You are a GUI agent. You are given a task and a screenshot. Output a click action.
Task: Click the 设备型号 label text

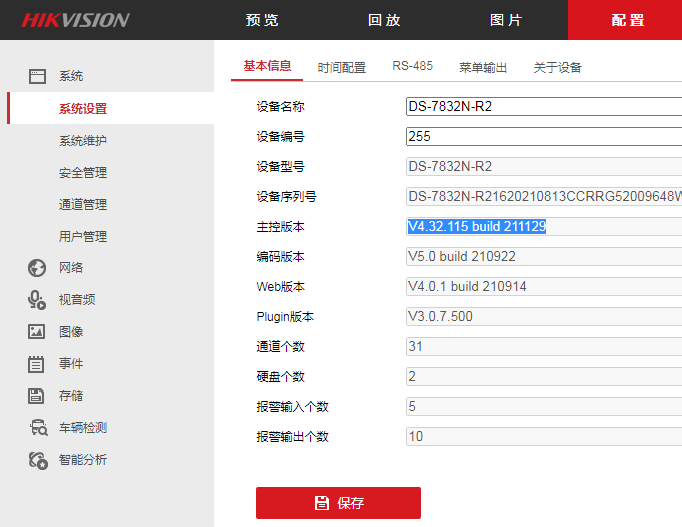click(x=280, y=167)
